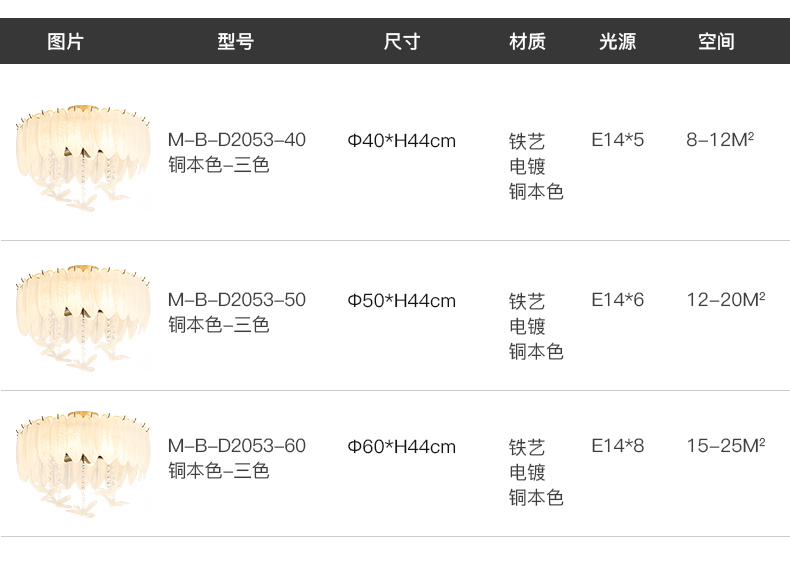Viewport: 790px width, 572px height.
Task: Select the 型号 column header
Action: (236, 41)
